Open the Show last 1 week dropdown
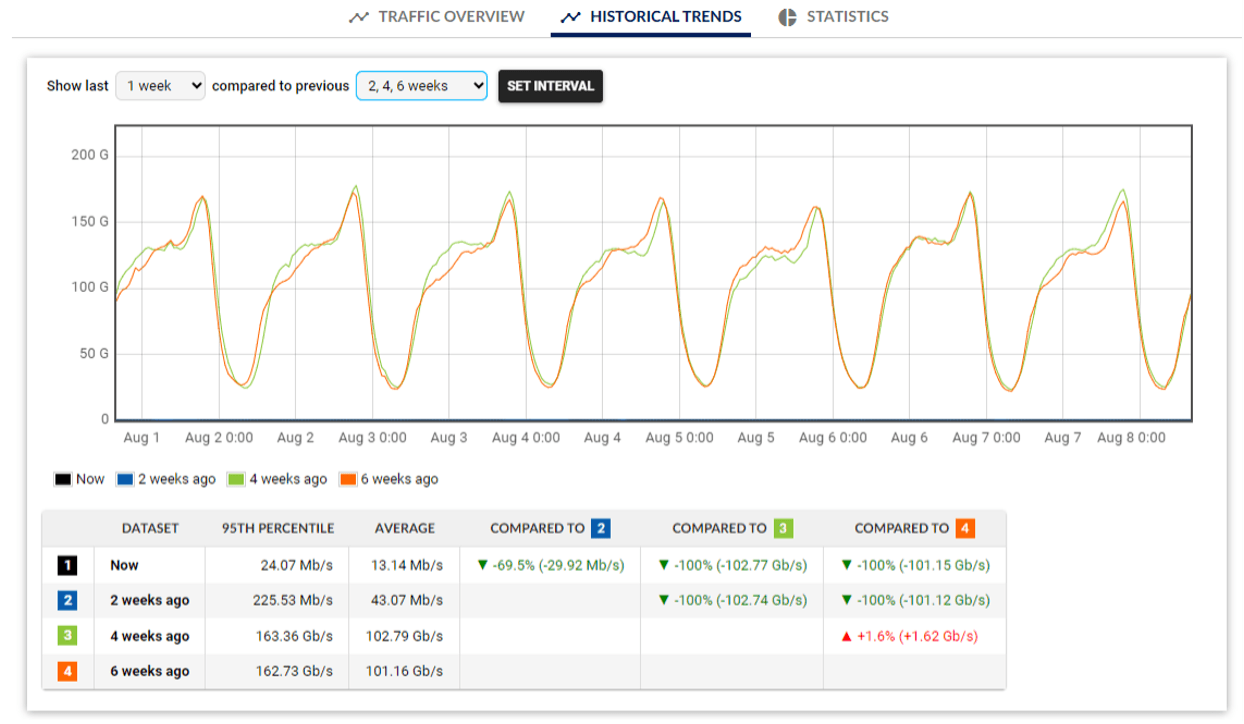Screen dimensions: 1244x724 tap(161, 86)
